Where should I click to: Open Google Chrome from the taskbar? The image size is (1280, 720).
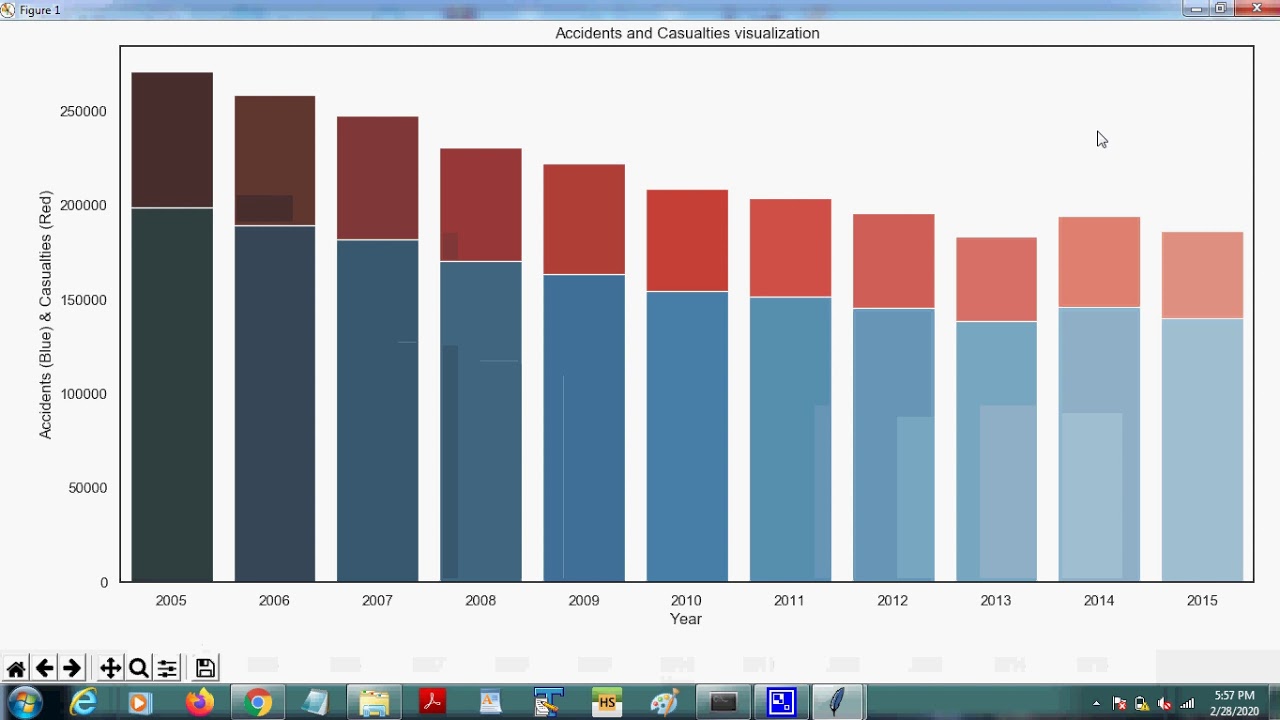pyautogui.click(x=258, y=703)
